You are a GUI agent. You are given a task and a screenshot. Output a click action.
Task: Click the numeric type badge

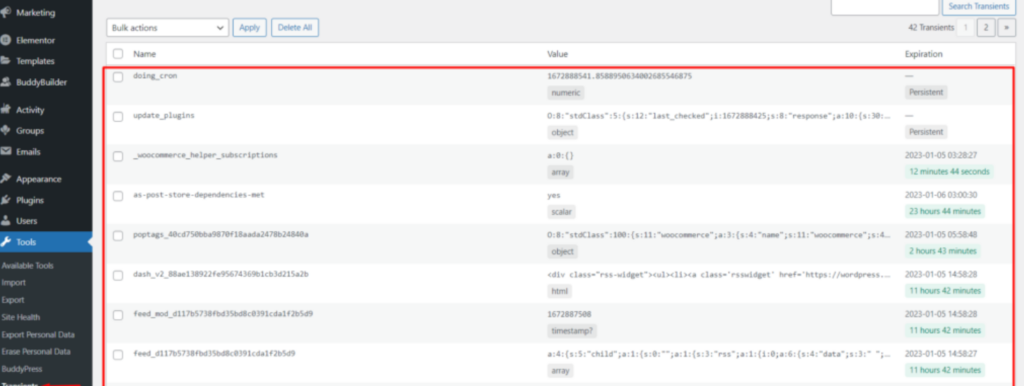coord(566,93)
